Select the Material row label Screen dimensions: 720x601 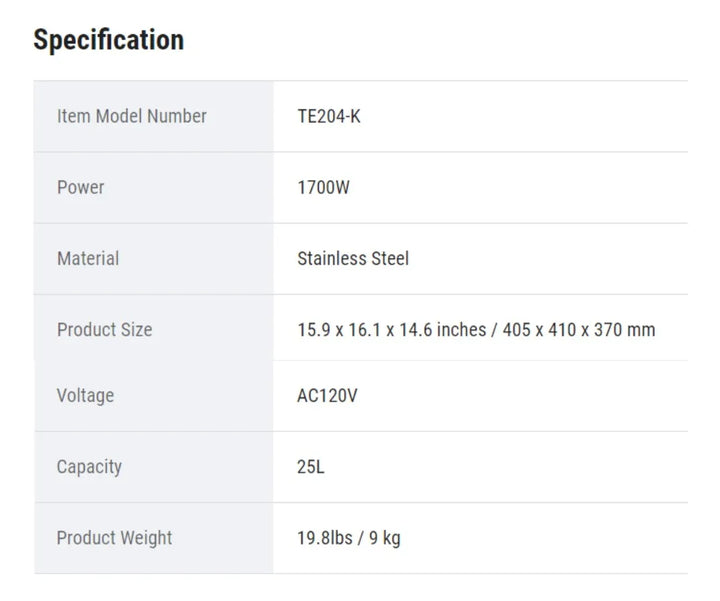[88, 258]
